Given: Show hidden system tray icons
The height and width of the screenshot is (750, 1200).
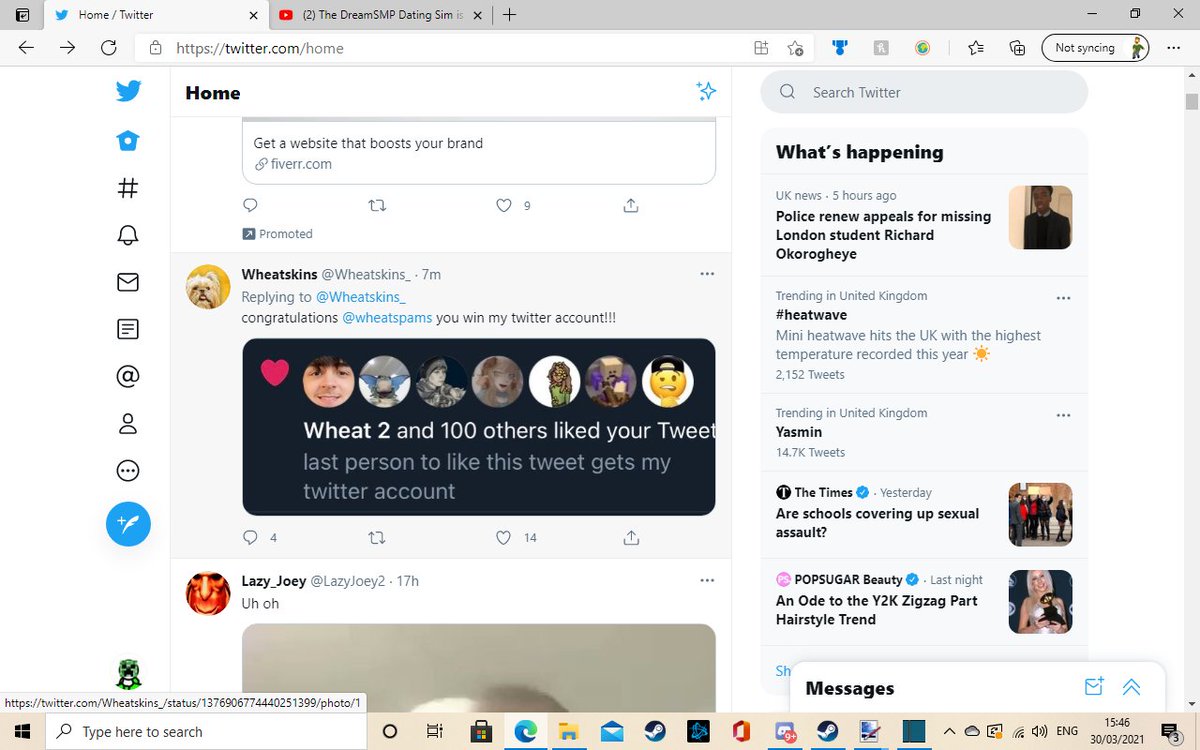Looking at the screenshot, I should point(947,731).
